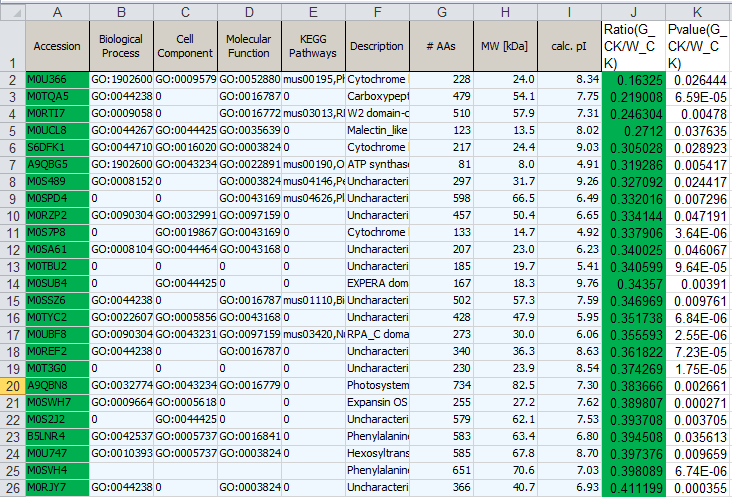Screen dimensions: 732x497
Task: Select row 2 header
Action: click(13, 80)
